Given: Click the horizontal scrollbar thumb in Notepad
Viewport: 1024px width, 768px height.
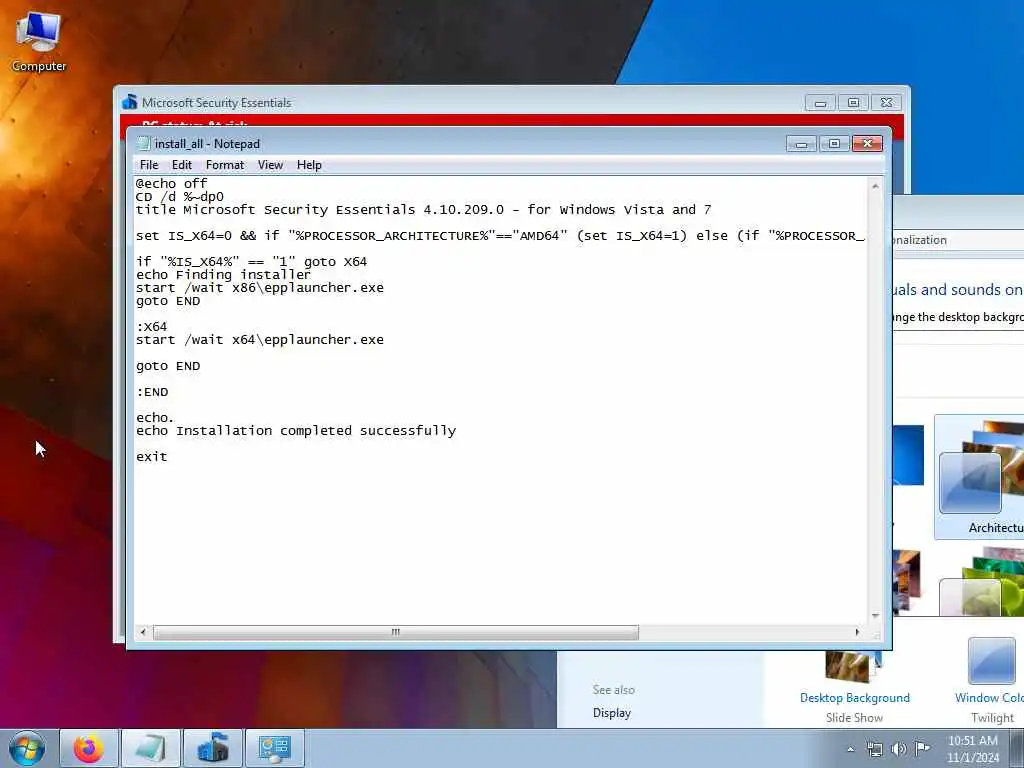Looking at the screenshot, I should tap(395, 632).
